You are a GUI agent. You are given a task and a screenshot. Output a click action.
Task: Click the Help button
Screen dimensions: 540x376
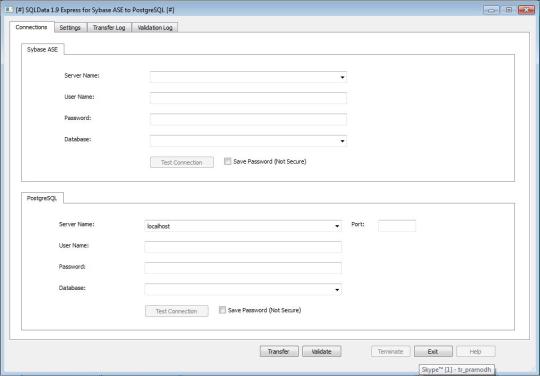476,351
